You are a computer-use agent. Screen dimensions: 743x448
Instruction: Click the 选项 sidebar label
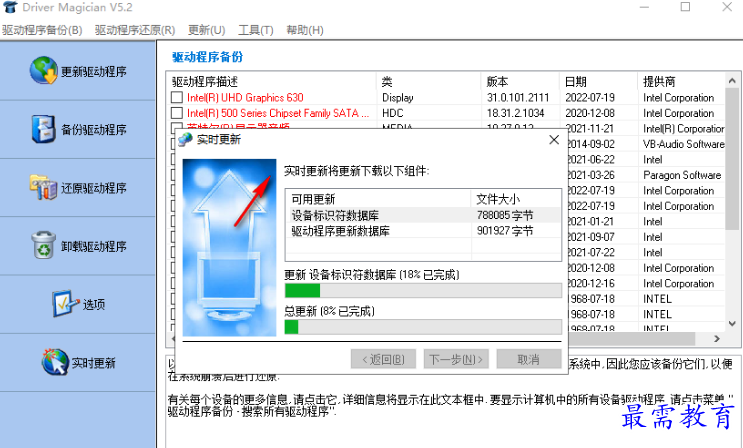(x=94, y=304)
